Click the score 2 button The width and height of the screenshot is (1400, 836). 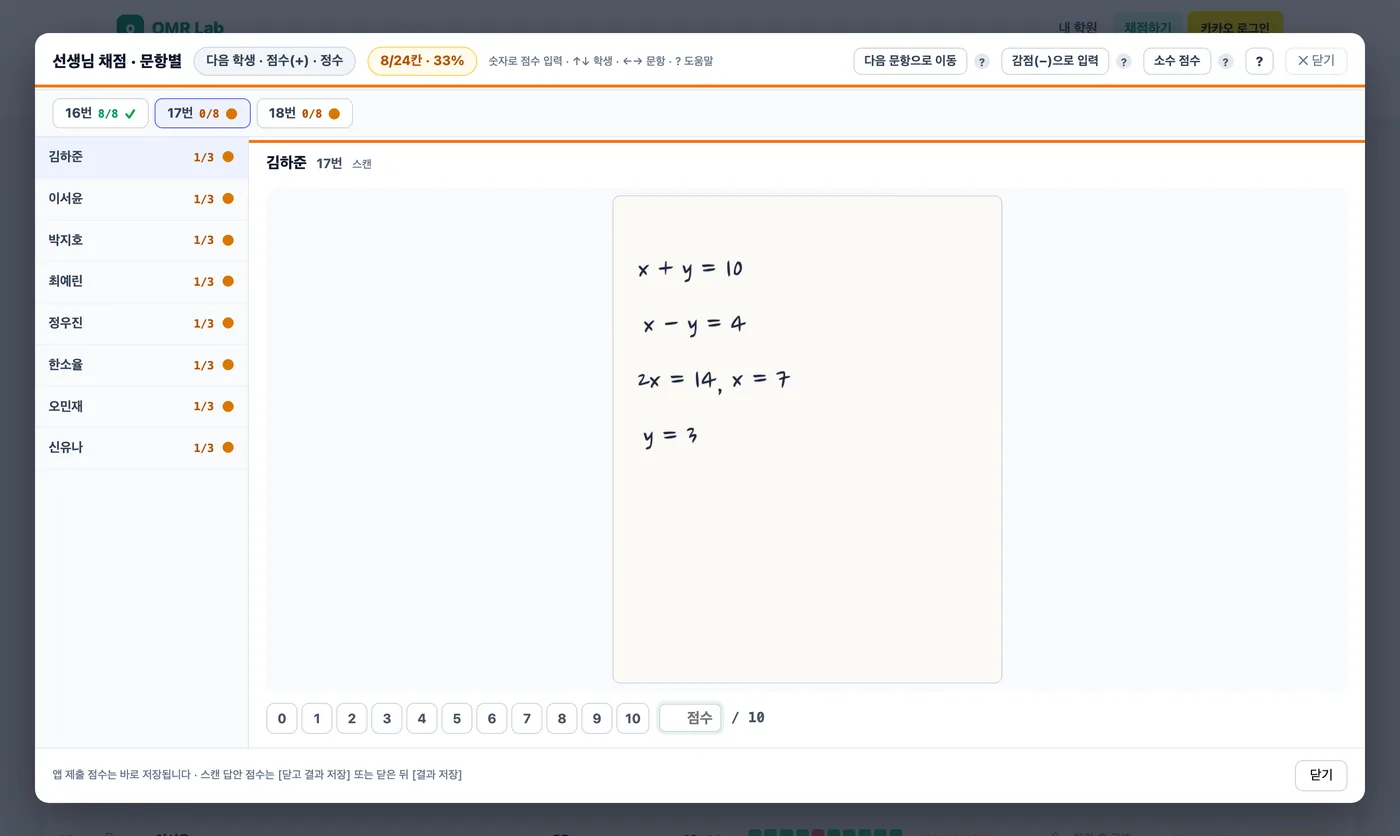pos(352,718)
